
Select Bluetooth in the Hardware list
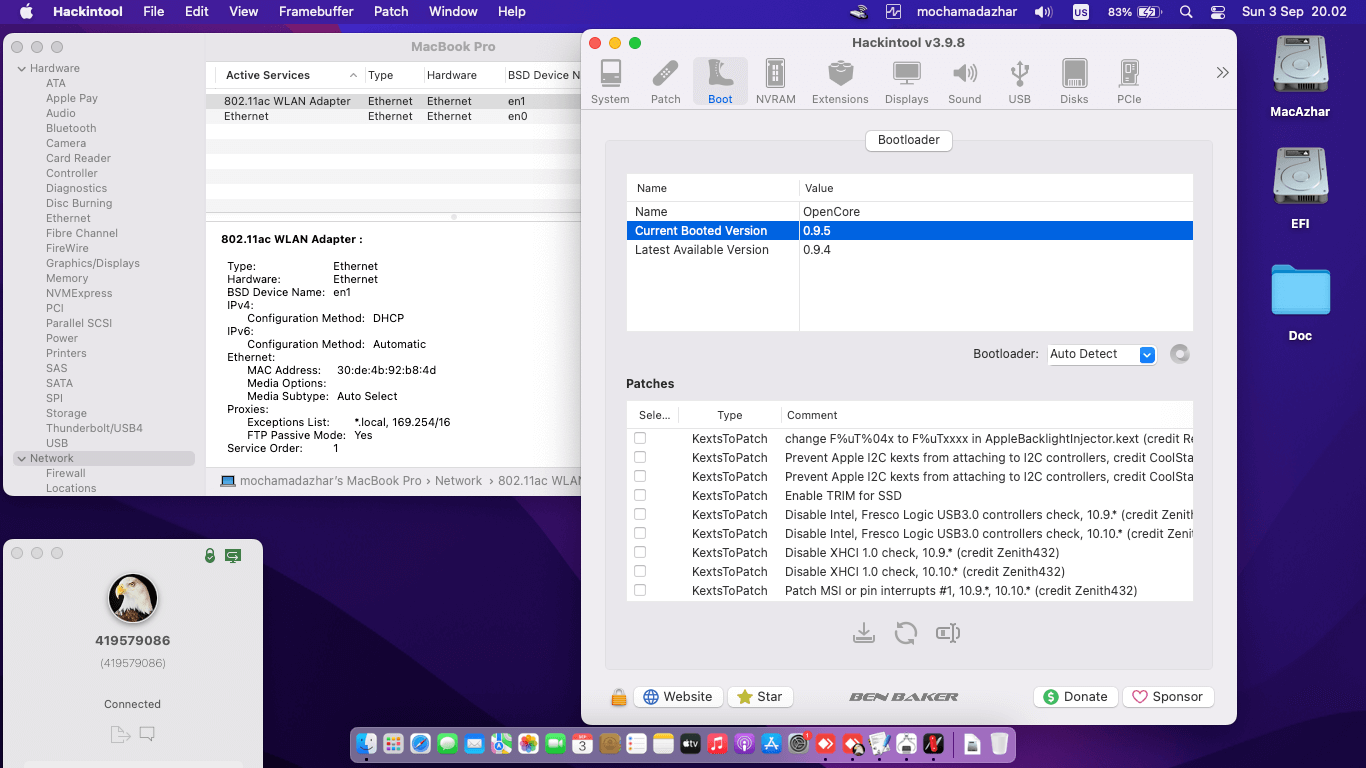click(x=71, y=128)
